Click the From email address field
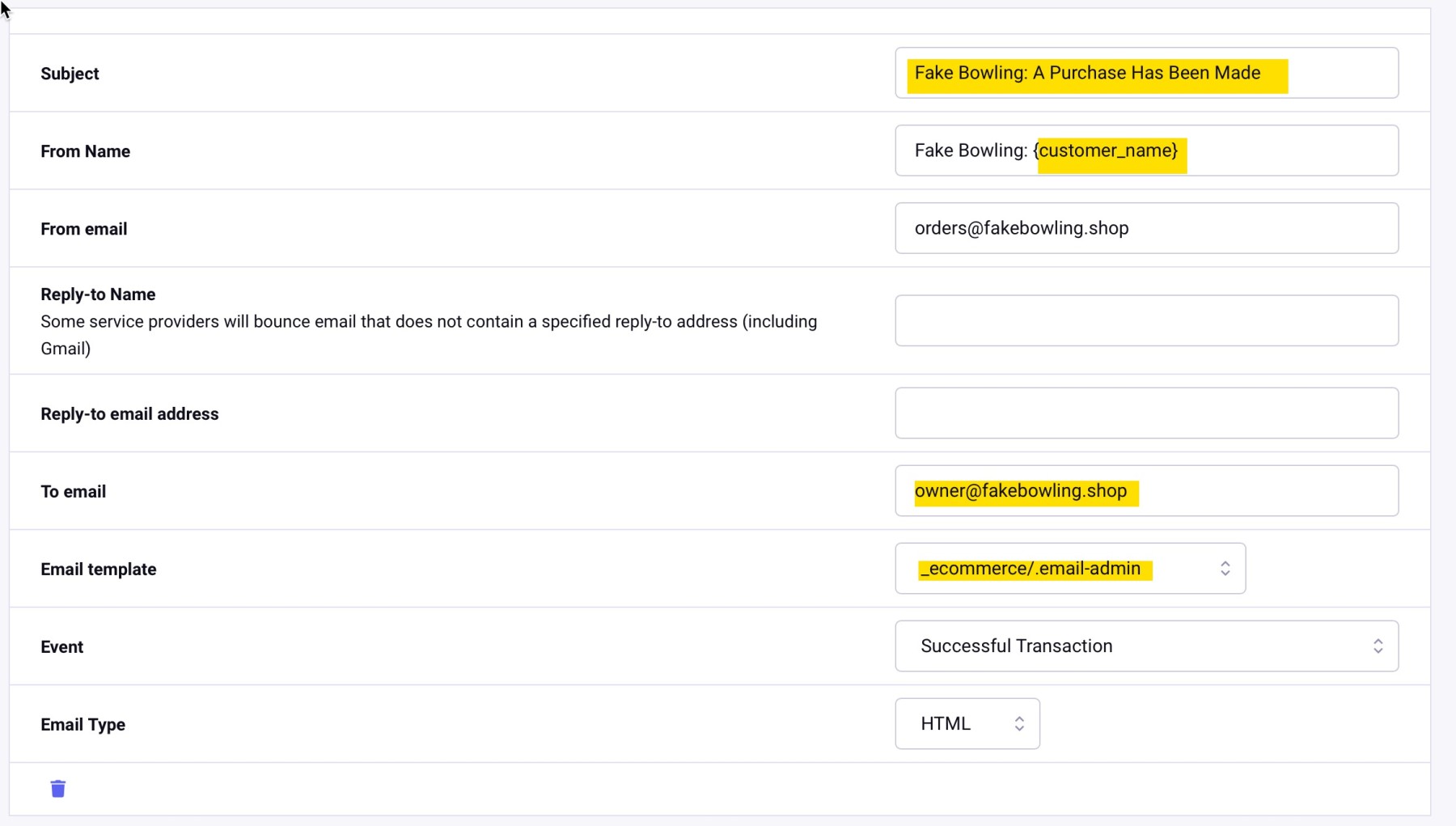The height and width of the screenshot is (826, 1456). pos(1146,228)
